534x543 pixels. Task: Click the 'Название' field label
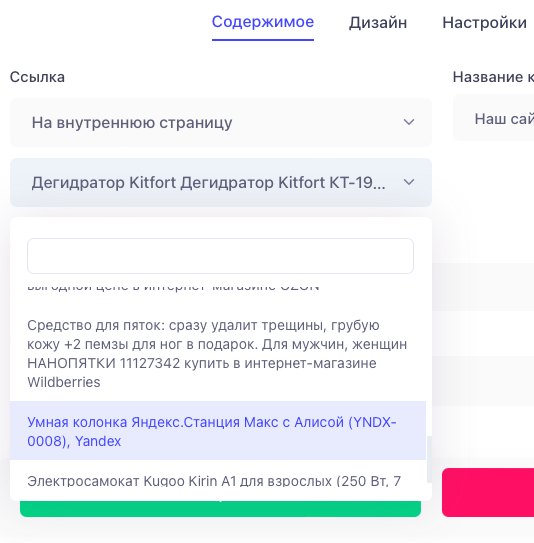coord(493,77)
